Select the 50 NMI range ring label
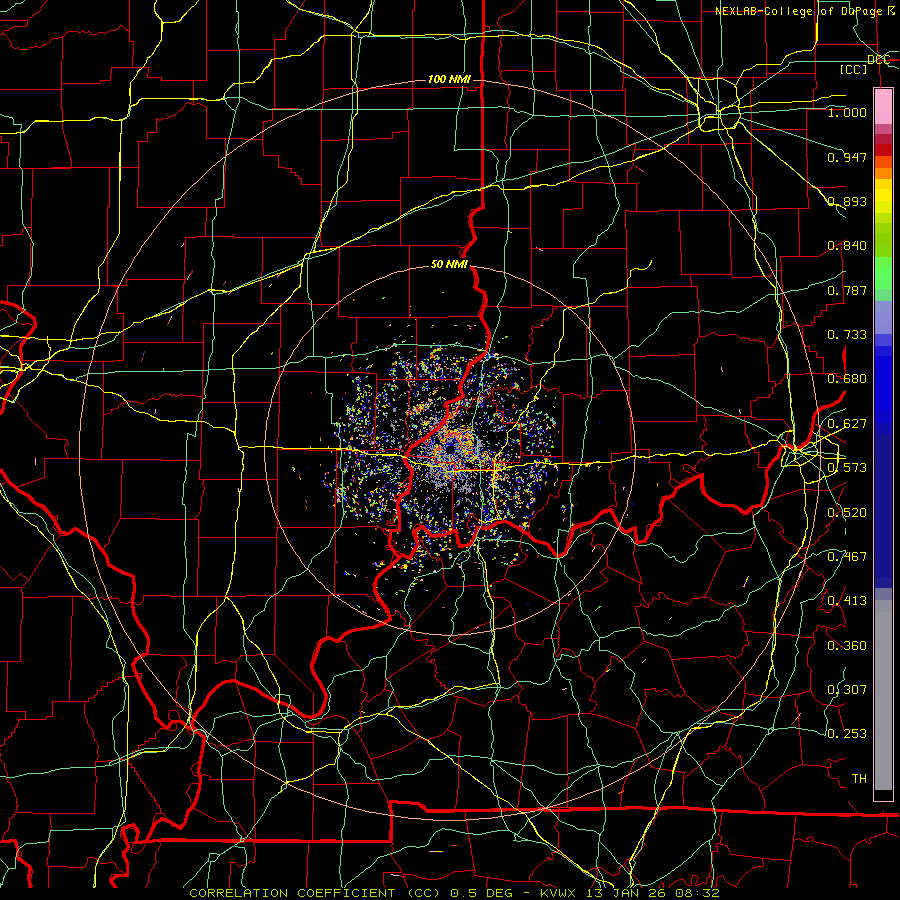The image size is (900, 900). pos(449,264)
